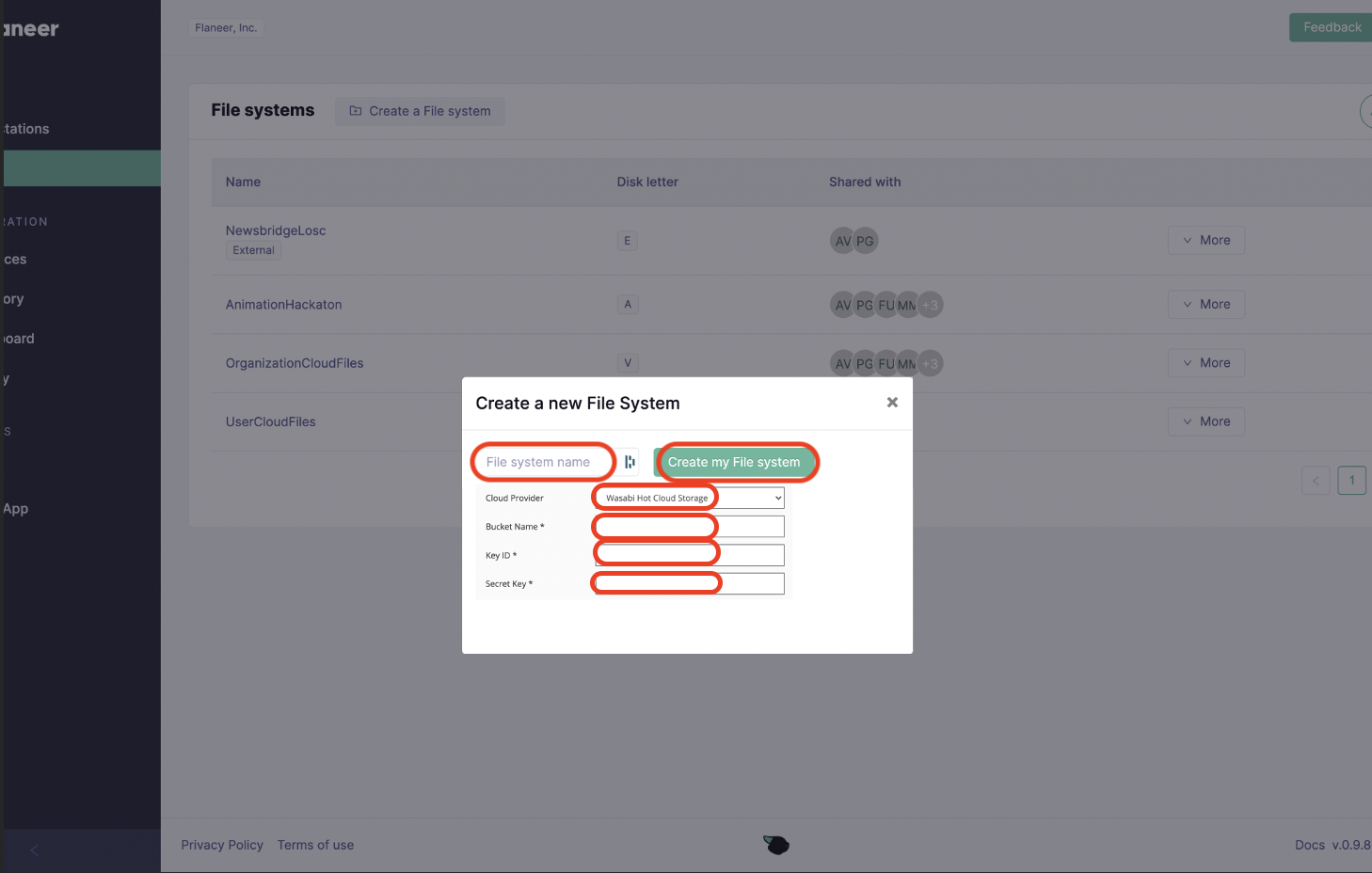The width and height of the screenshot is (1372, 873).
Task: Click the File system name field
Action: click(543, 462)
